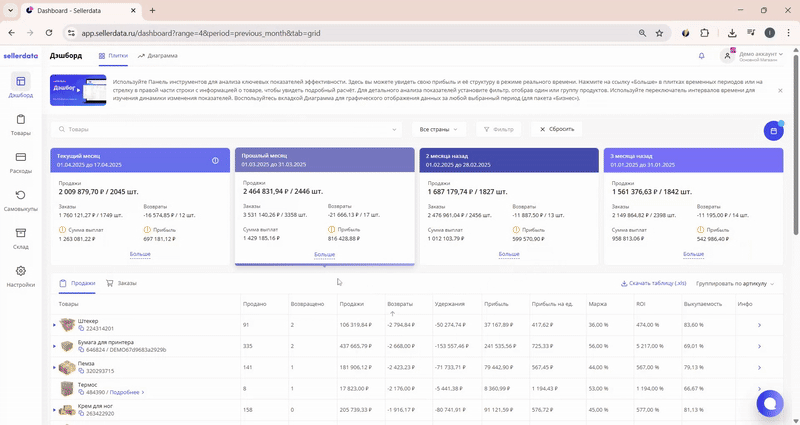800x425 pixels.
Task: Click copy icon next to 646824
Action: pos(81,350)
